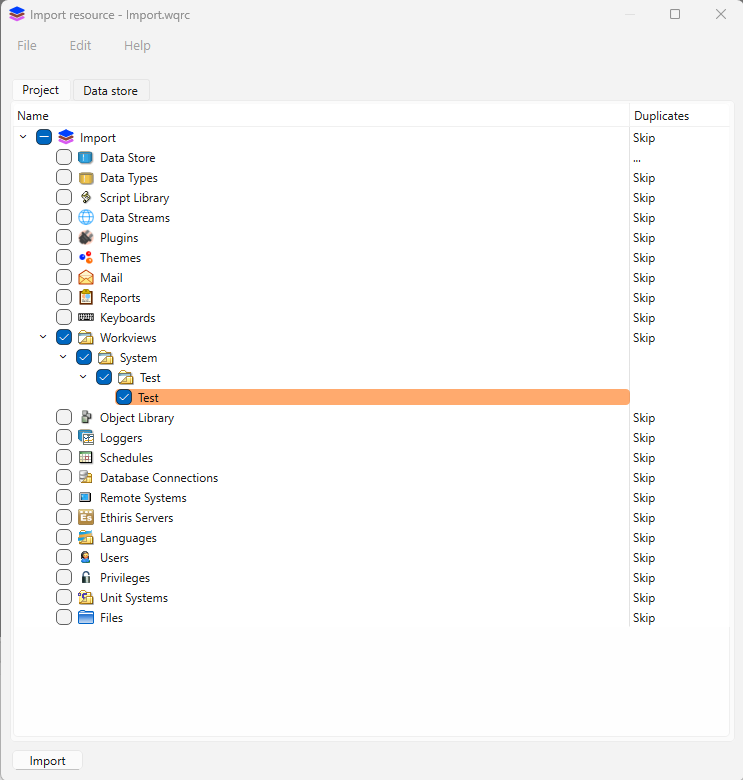The image size is (743, 780).
Task: Click the Script Library icon
Action: coord(86,197)
